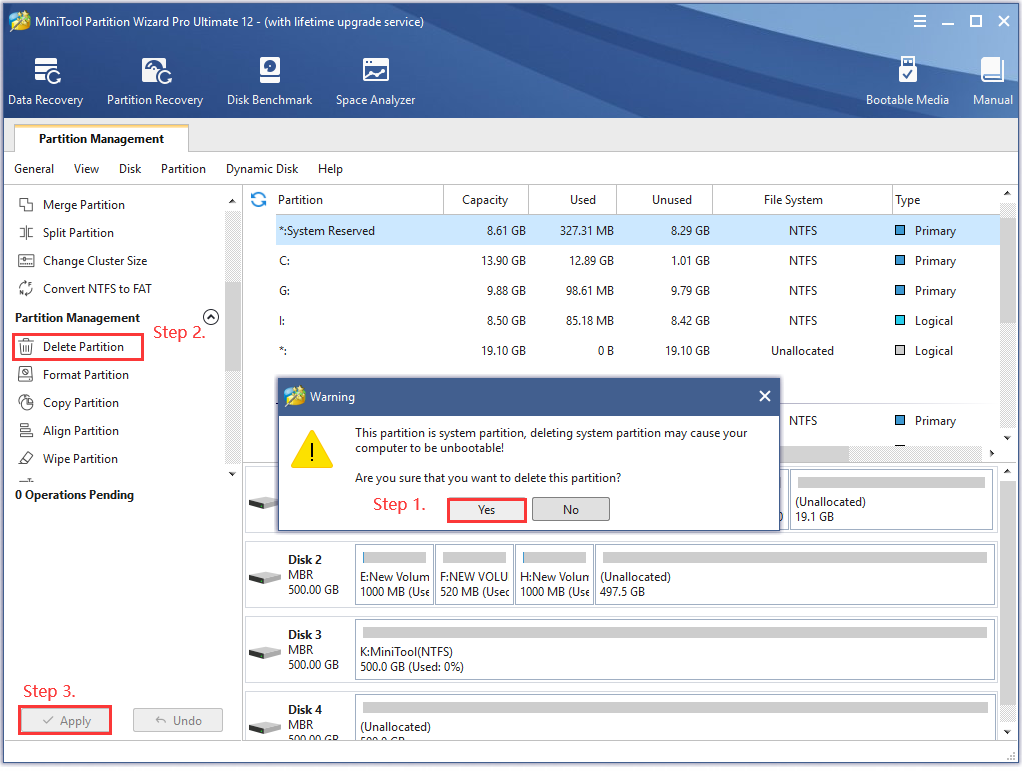The height and width of the screenshot is (771, 1022).
Task: Click the Wipe Partition eraser icon
Action: [26, 459]
